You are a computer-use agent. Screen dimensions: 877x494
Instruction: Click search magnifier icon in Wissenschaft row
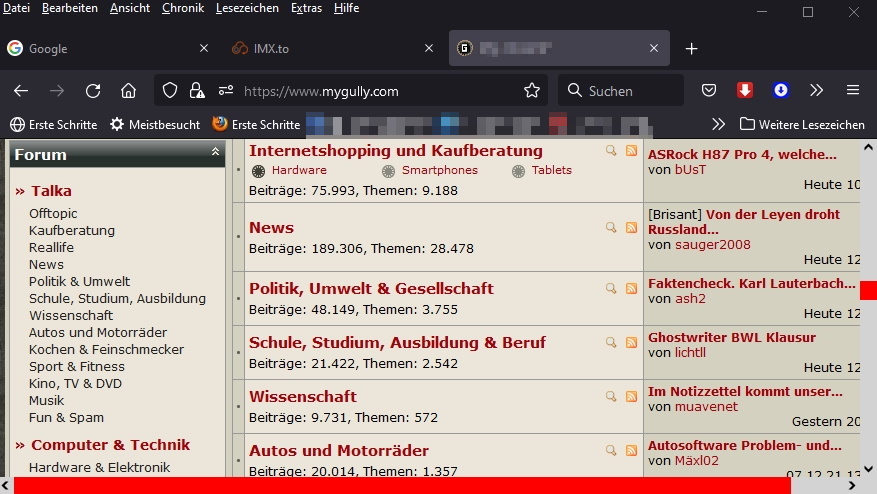(x=611, y=396)
